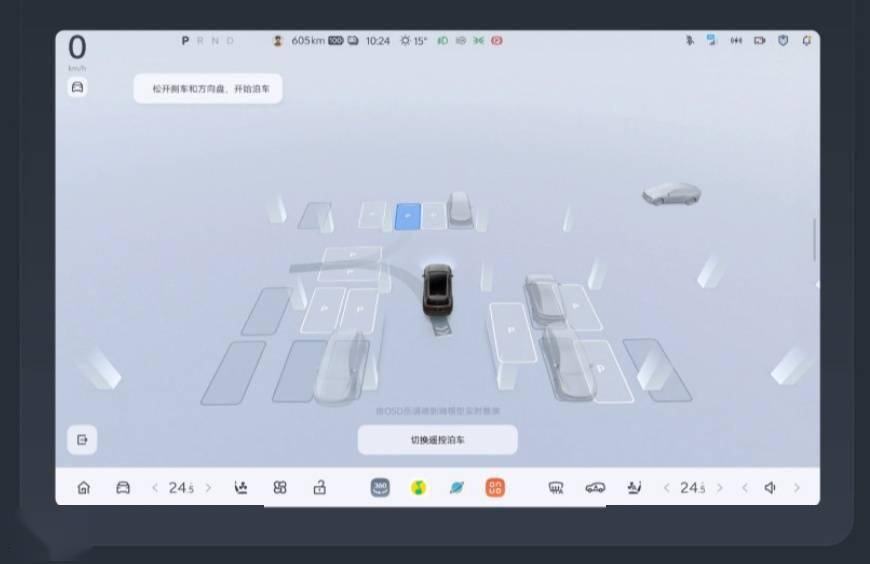870x564 pixels.
Task: Open the green and yellow round app
Action: point(419,488)
